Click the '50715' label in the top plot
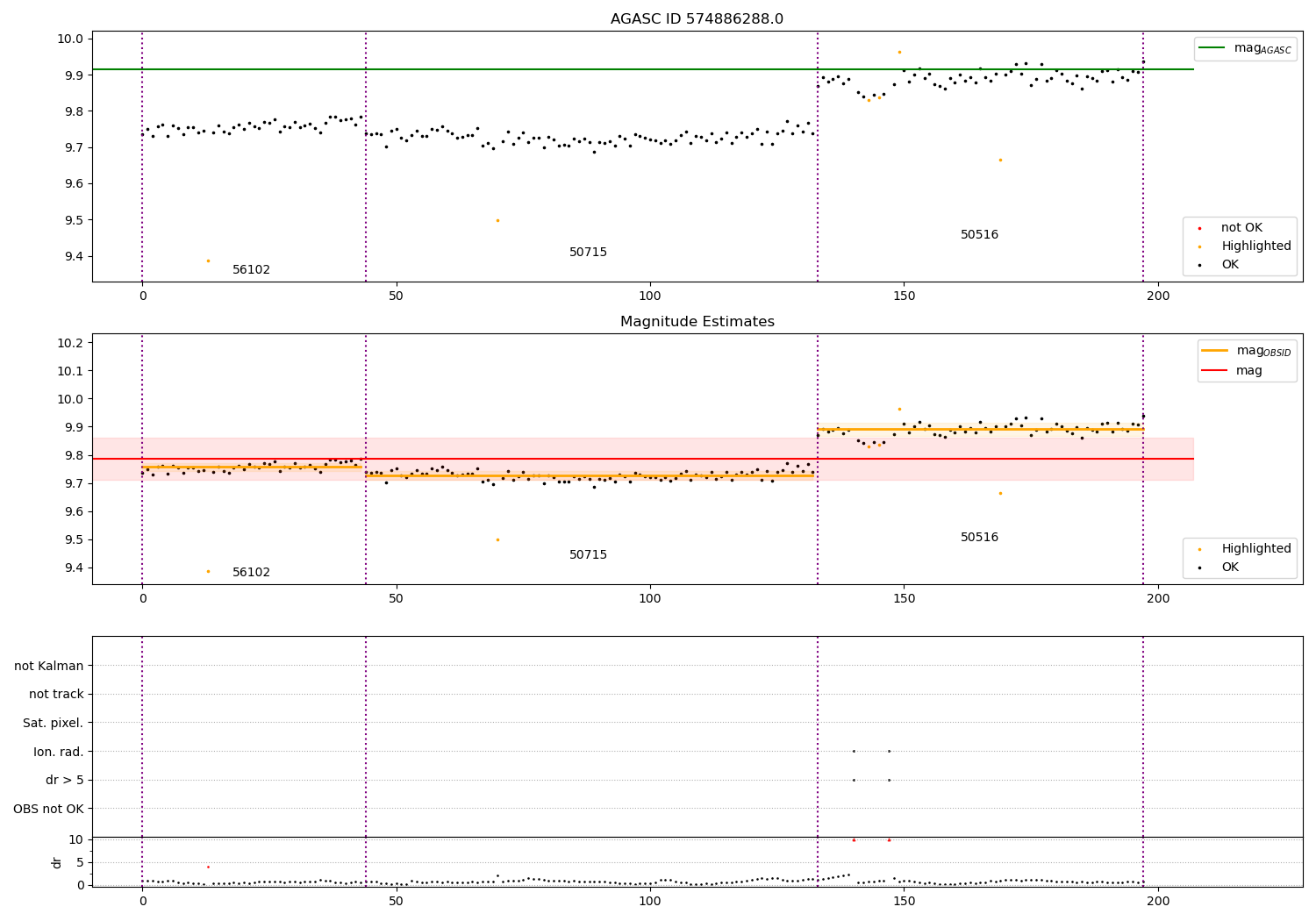 tap(588, 253)
